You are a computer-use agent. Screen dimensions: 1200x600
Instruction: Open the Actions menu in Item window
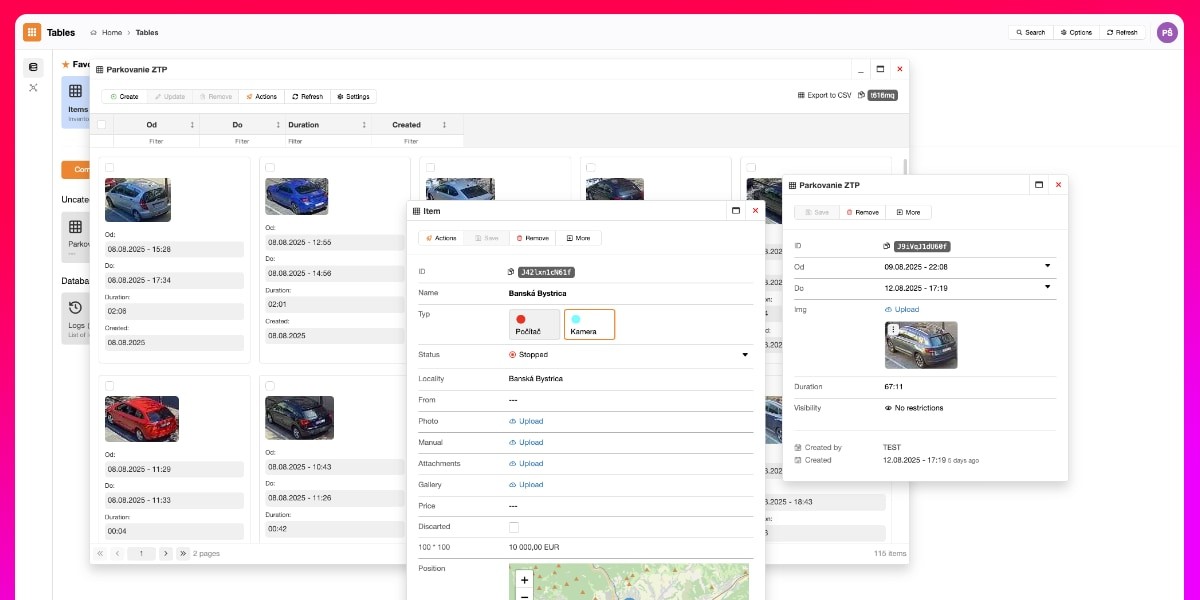[442, 238]
